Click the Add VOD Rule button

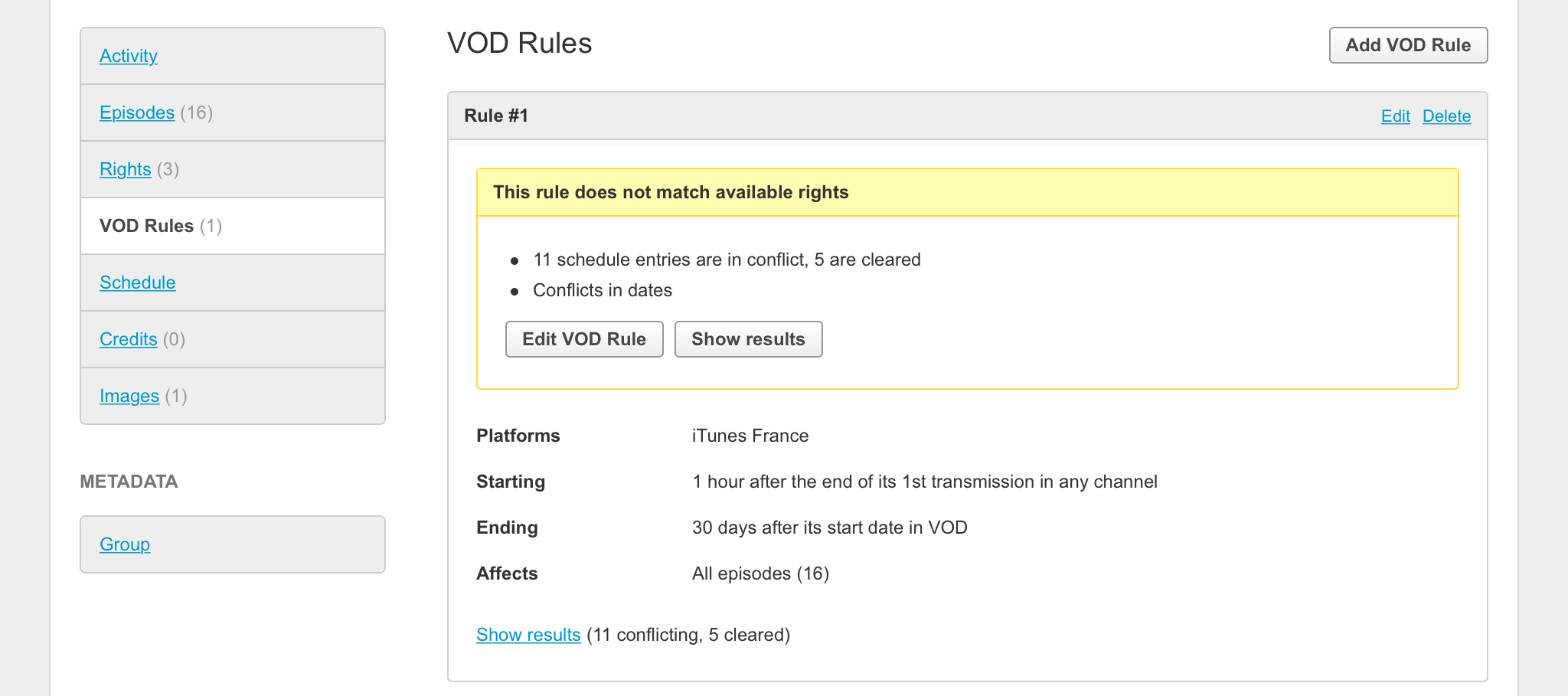[x=1408, y=45]
